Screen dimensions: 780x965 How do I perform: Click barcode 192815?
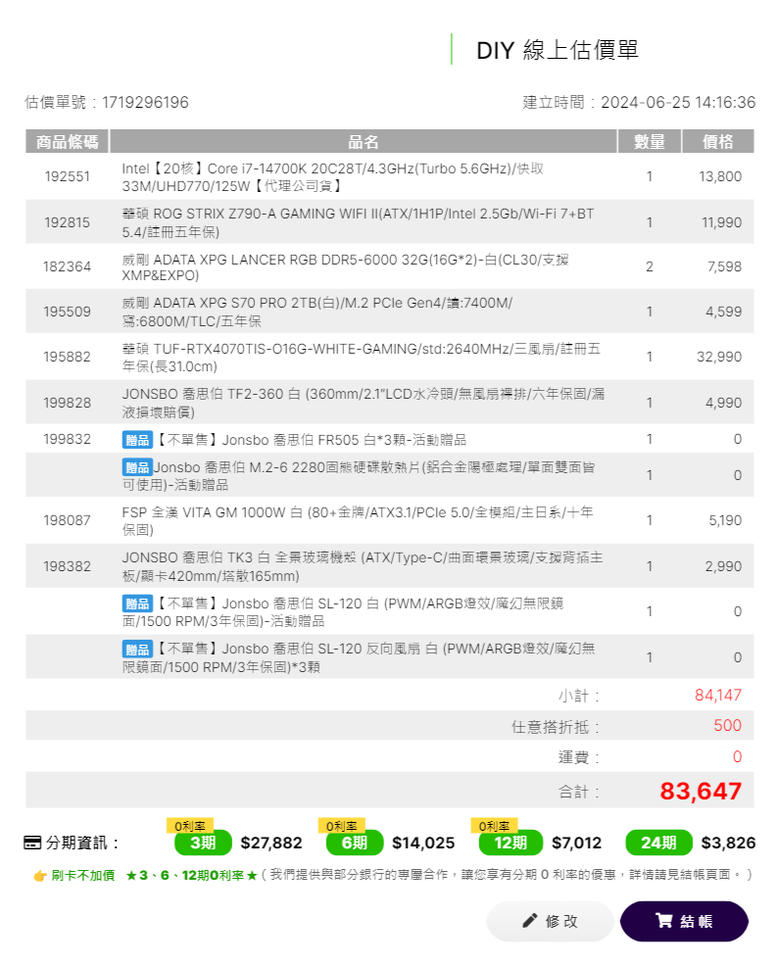[x=67, y=222]
